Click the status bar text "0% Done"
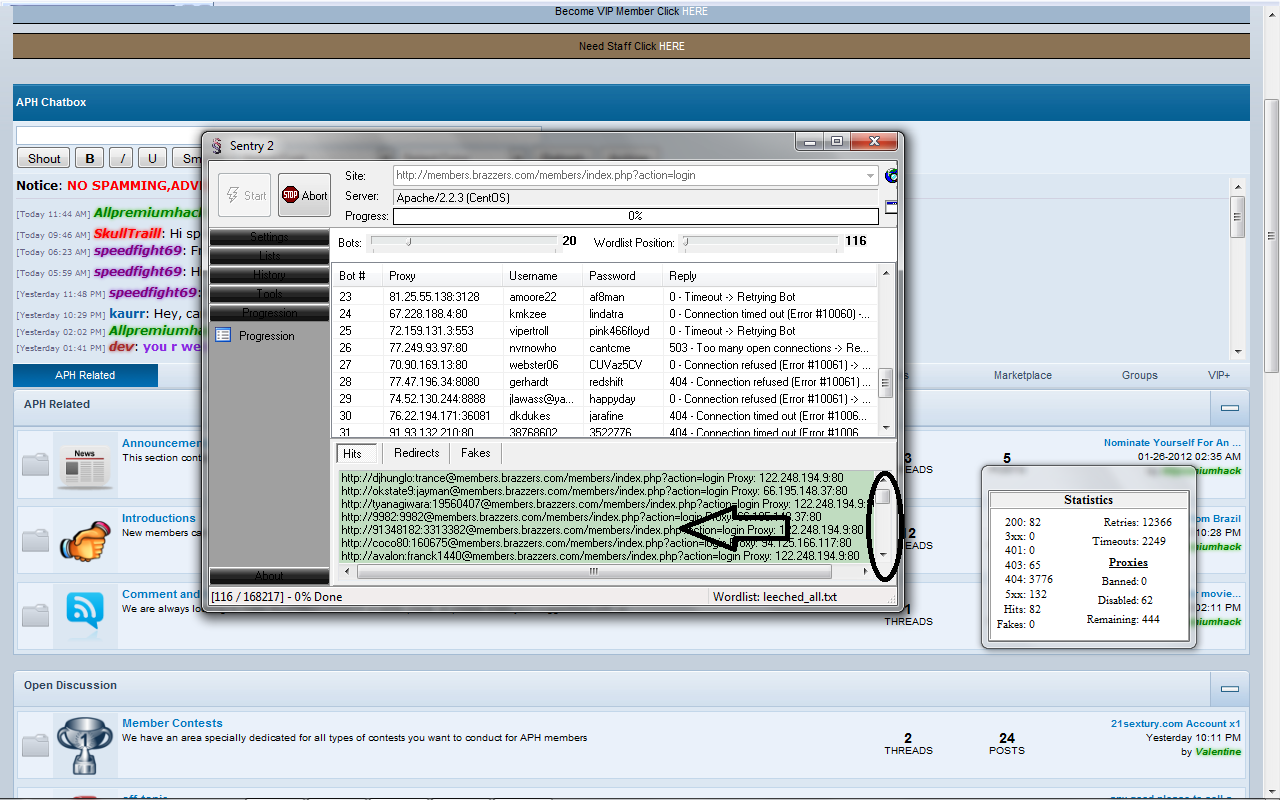 click(x=319, y=597)
